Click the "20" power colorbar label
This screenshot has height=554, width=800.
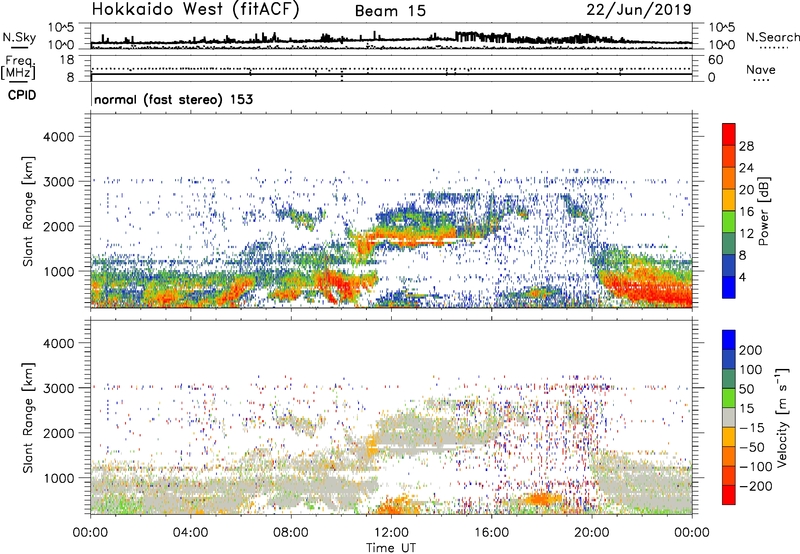point(746,190)
